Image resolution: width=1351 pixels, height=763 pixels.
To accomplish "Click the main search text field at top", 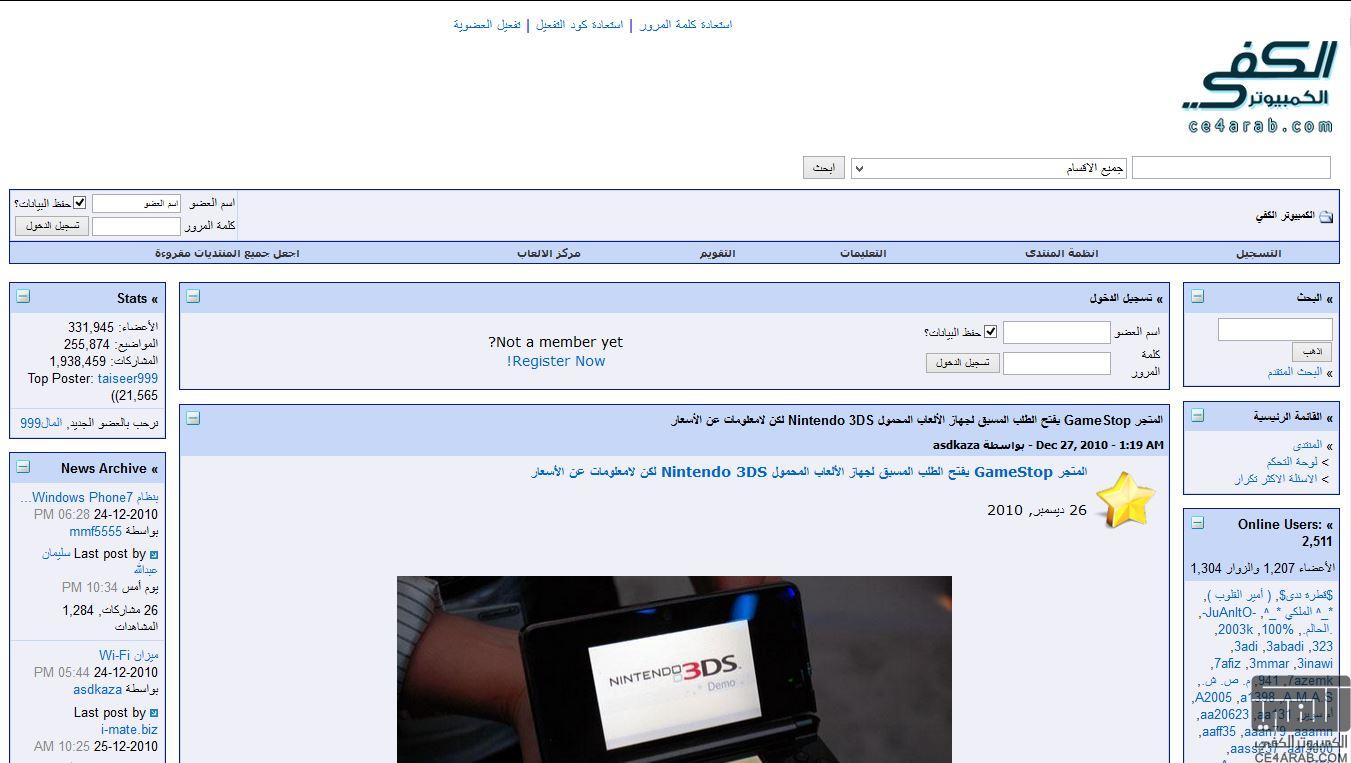I will point(1231,168).
